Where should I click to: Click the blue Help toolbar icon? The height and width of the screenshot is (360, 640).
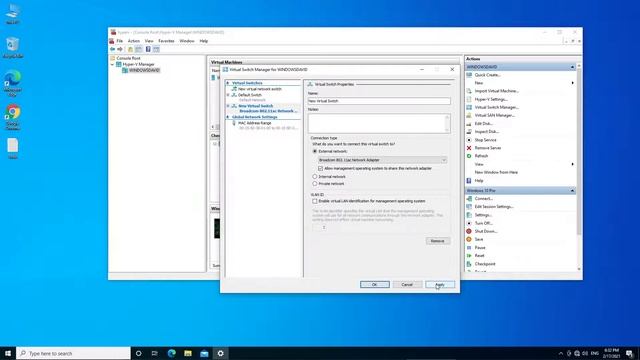(x=148, y=49)
